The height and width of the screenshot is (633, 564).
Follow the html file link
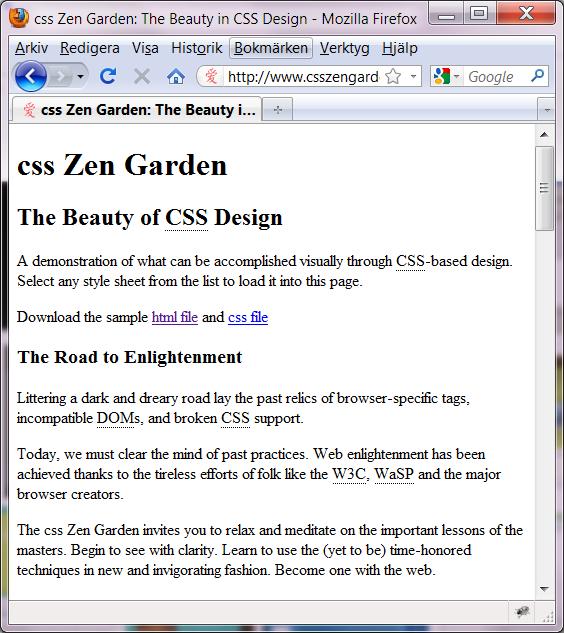(175, 317)
